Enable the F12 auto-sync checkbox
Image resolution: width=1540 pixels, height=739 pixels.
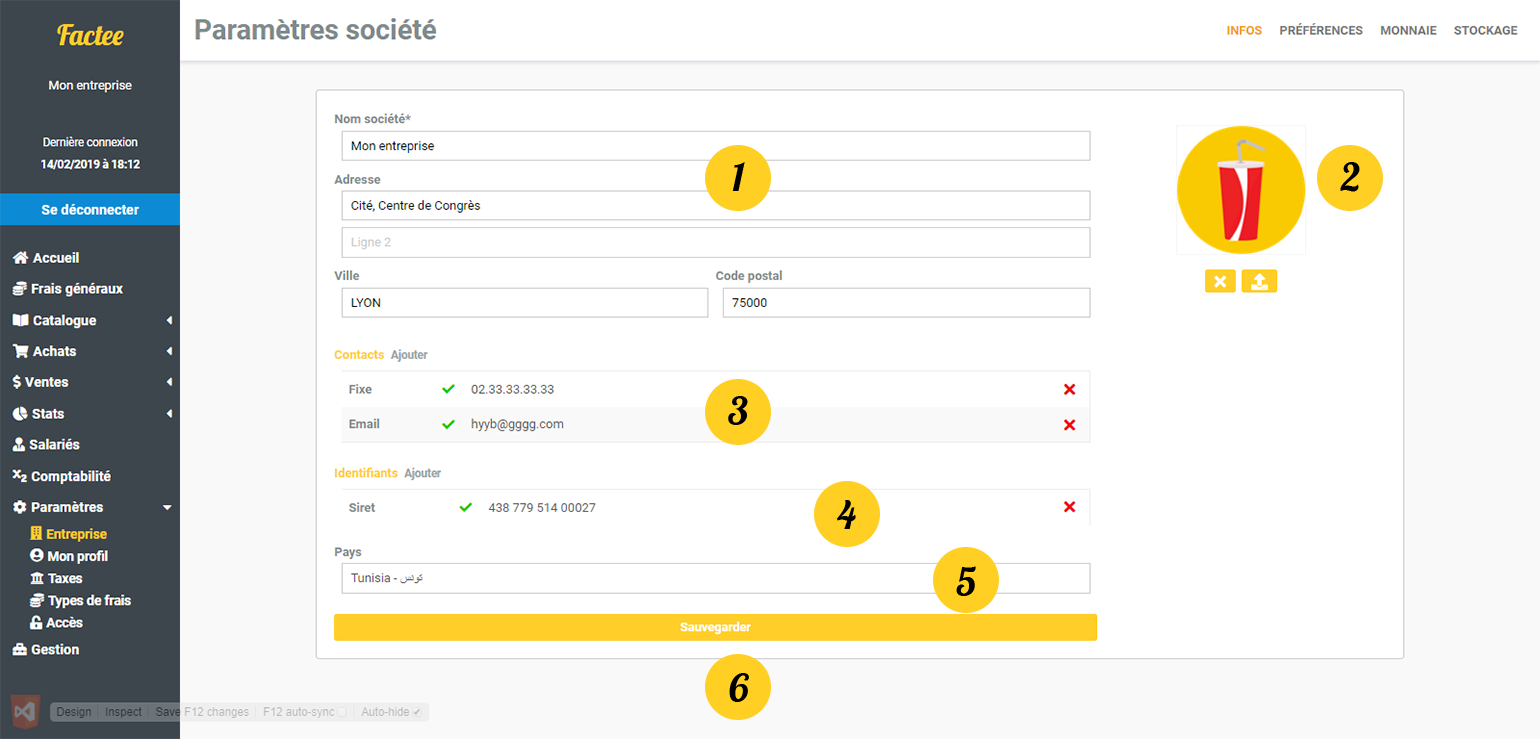click(342, 712)
